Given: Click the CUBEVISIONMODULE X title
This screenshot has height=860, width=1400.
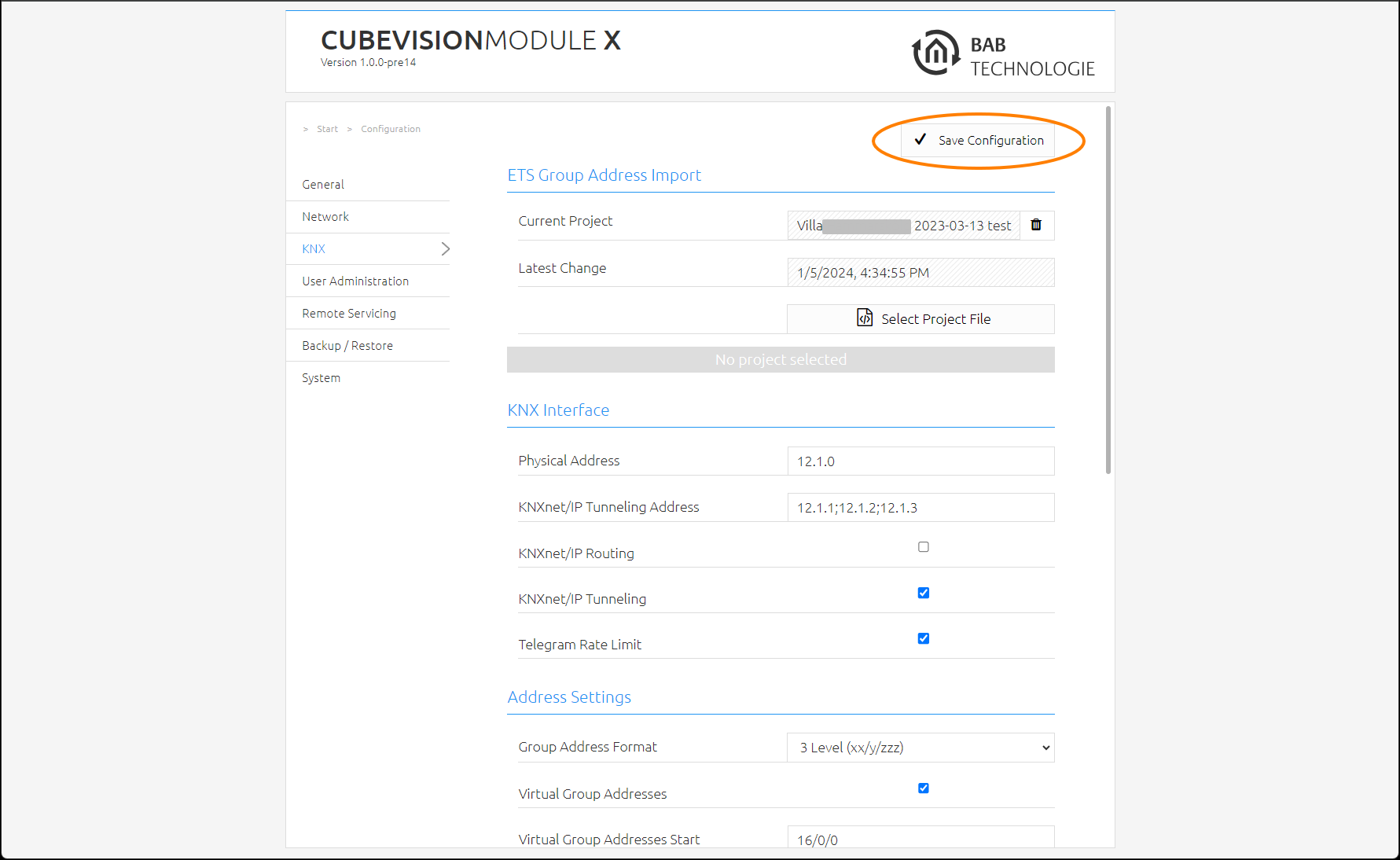Looking at the screenshot, I should coord(471,40).
